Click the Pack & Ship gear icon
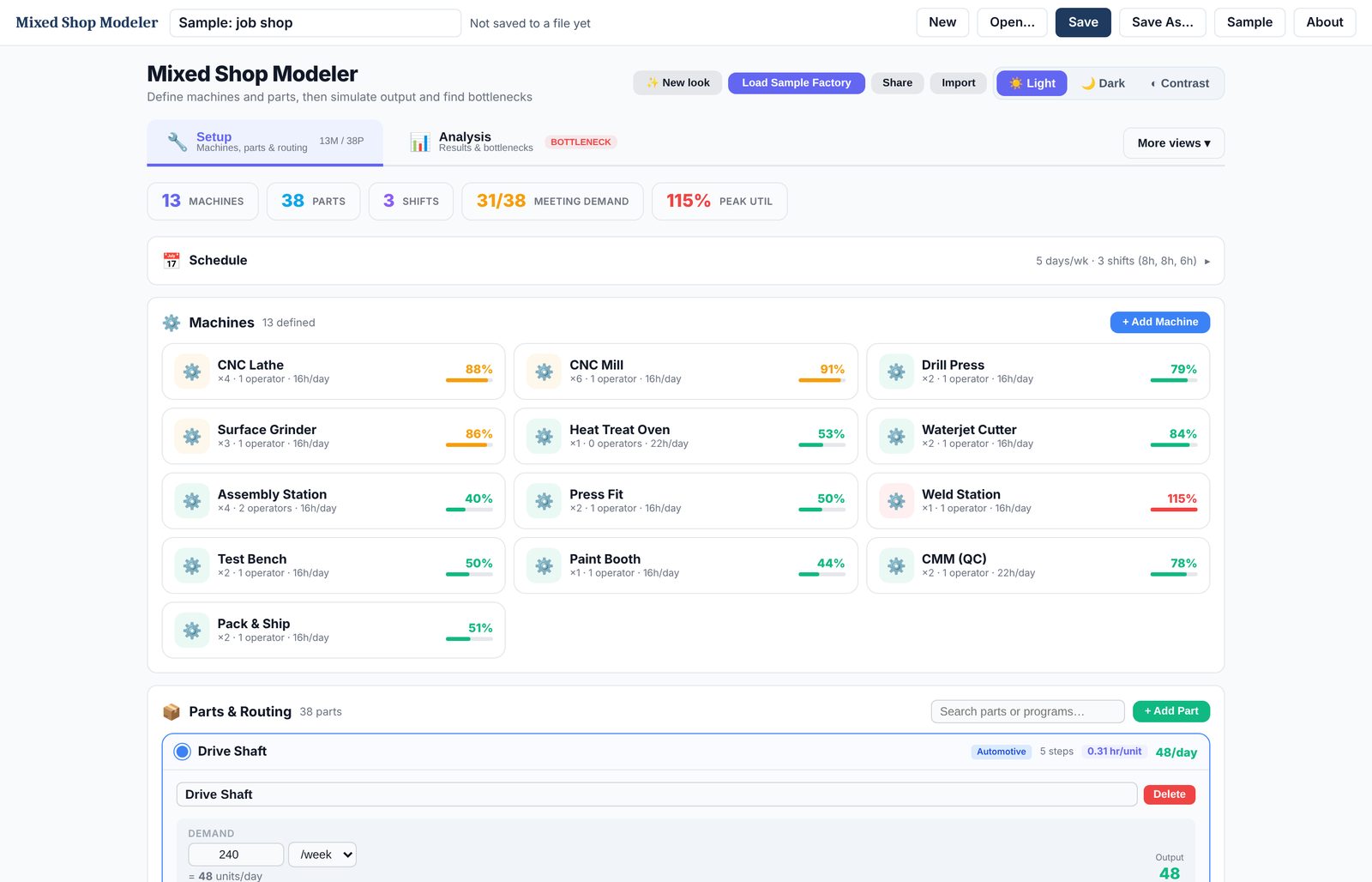 [x=192, y=630]
